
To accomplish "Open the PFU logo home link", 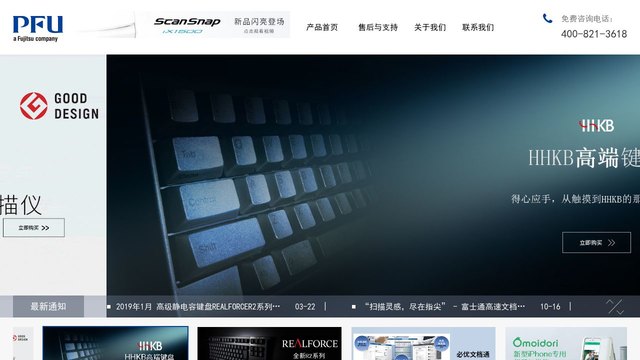I will tap(38, 29).
